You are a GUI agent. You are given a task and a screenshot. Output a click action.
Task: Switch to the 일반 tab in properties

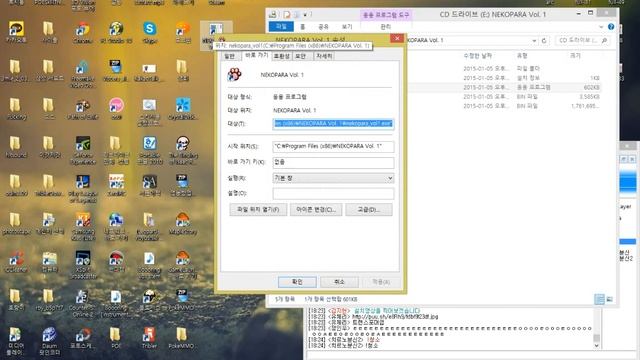pos(230,56)
